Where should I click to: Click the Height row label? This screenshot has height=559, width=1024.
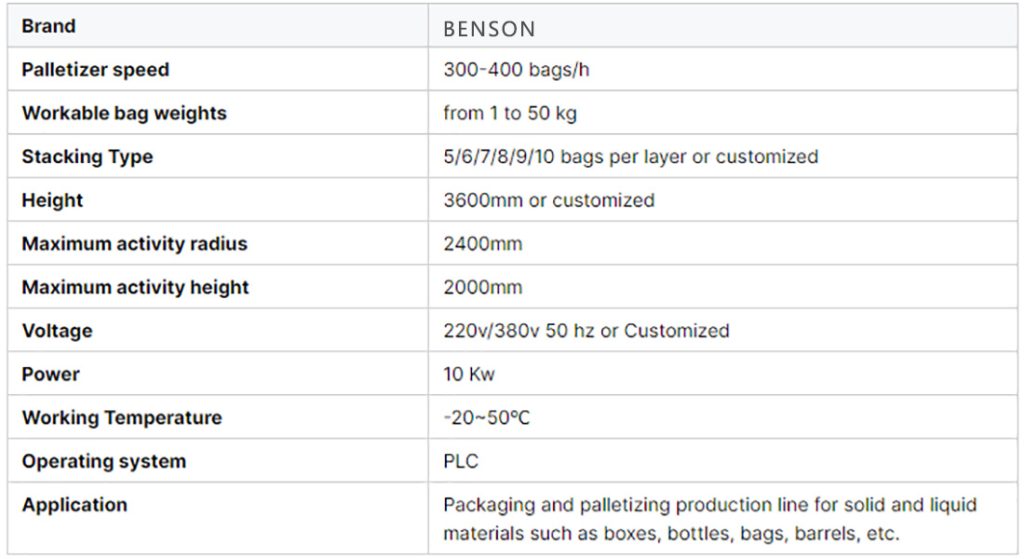click(52, 200)
